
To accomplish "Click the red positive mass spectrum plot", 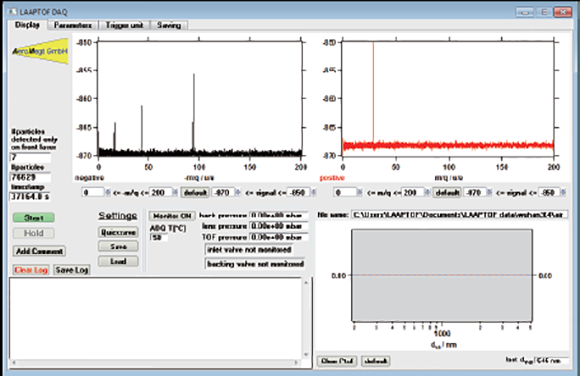I will [x=448, y=99].
